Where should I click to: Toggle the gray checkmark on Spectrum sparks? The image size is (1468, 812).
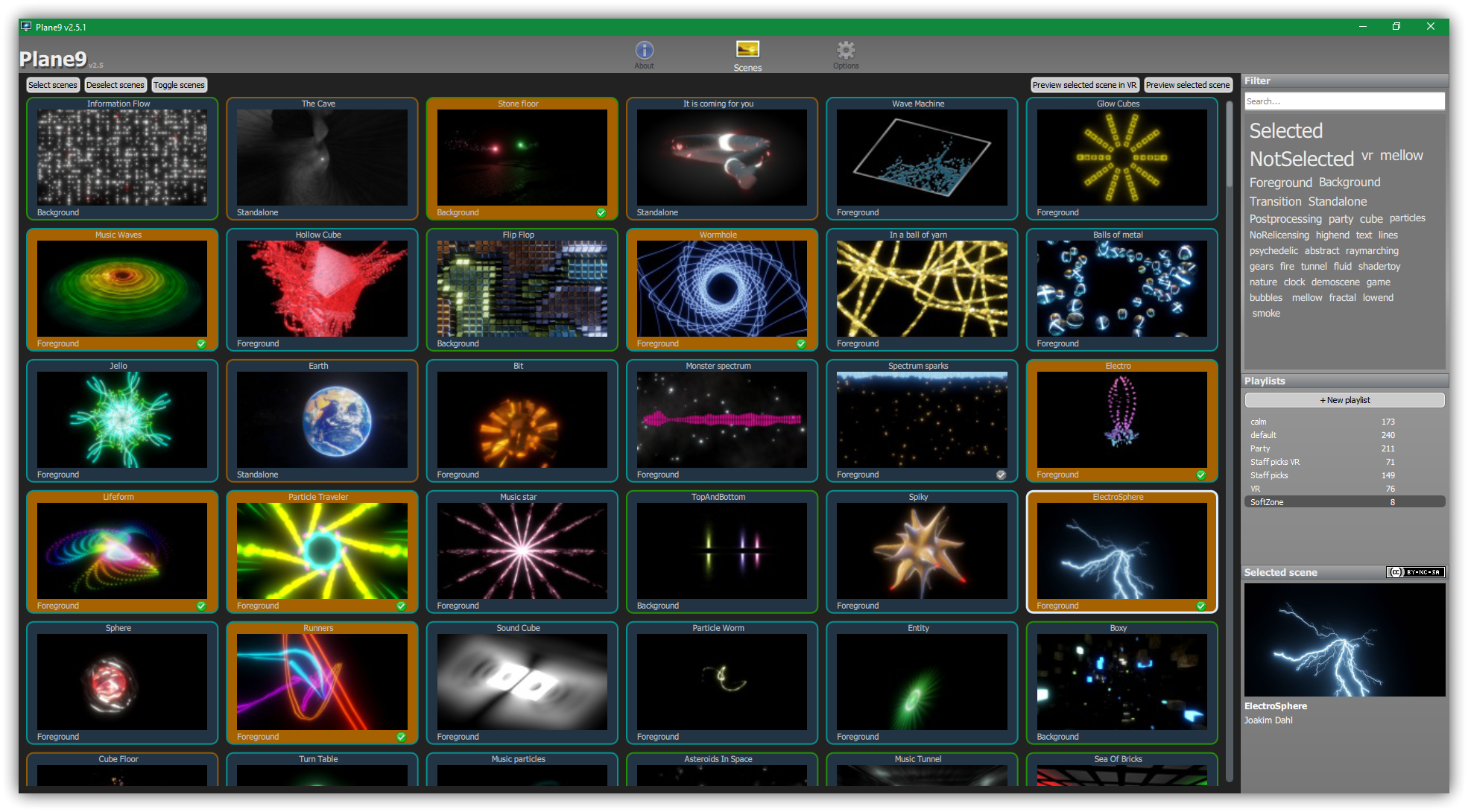[1001, 475]
